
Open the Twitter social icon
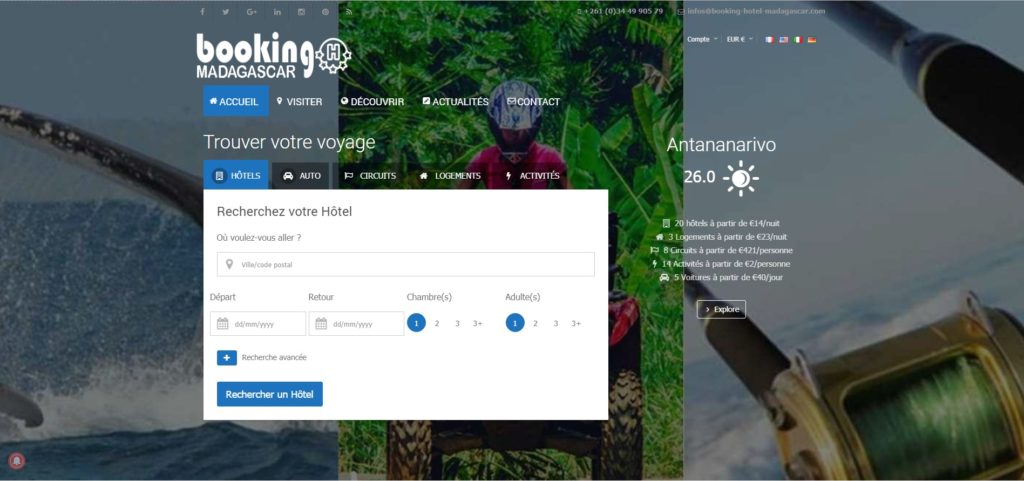click(226, 12)
